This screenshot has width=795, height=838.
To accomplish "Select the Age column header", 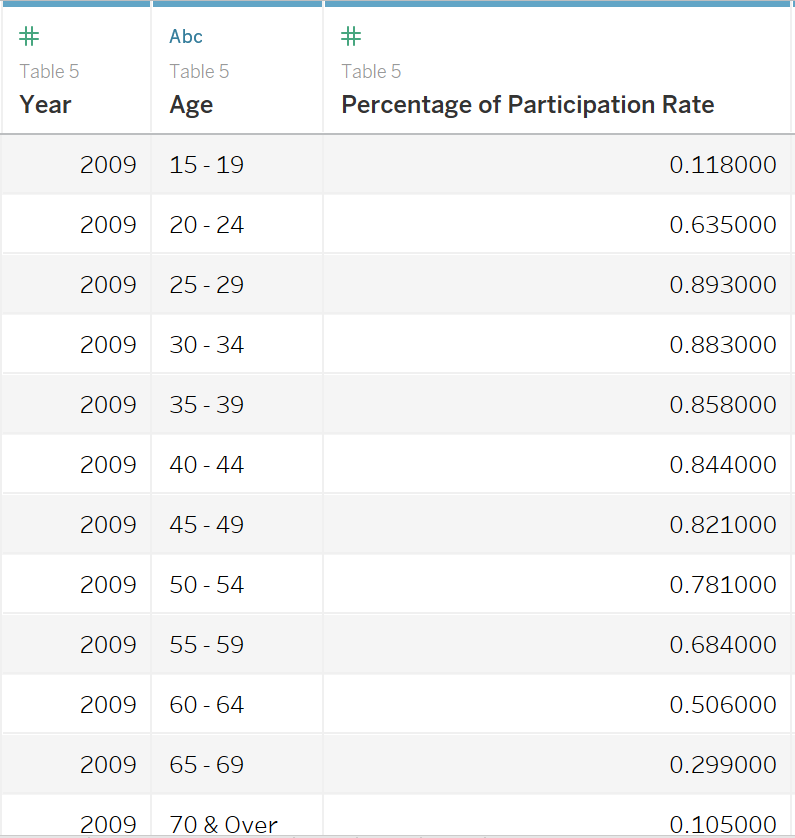I will [x=191, y=104].
